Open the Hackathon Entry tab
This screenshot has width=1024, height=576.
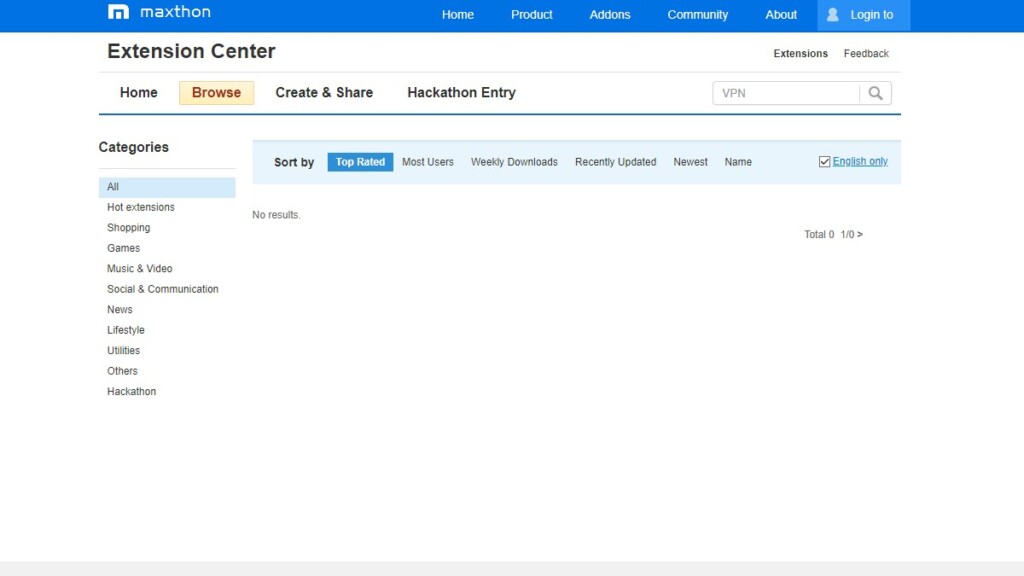[x=461, y=93]
